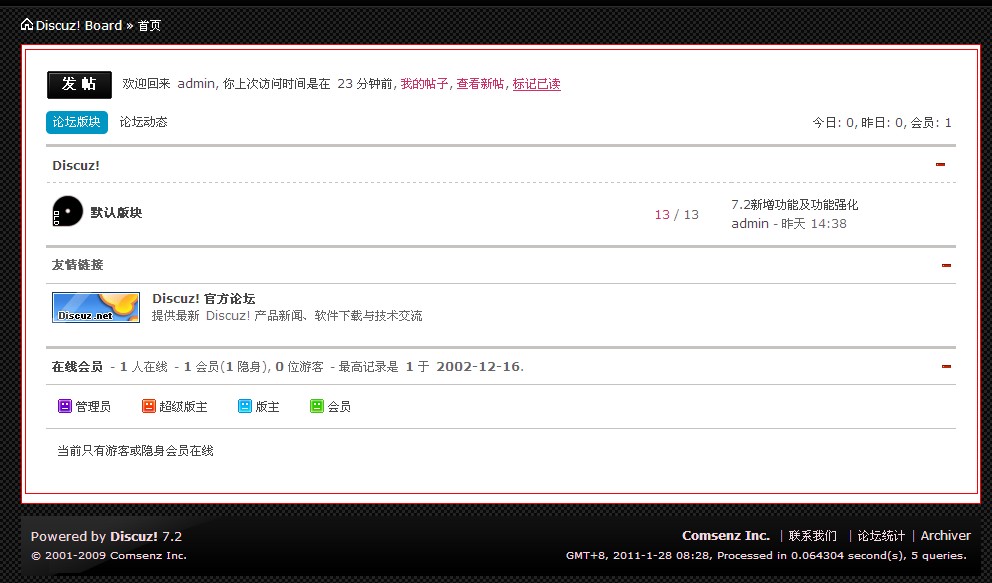The width and height of the screenshot is (992, 583).
Task: Click 标记已读 link
Action: pyautogui.click(x=536, y=83)
